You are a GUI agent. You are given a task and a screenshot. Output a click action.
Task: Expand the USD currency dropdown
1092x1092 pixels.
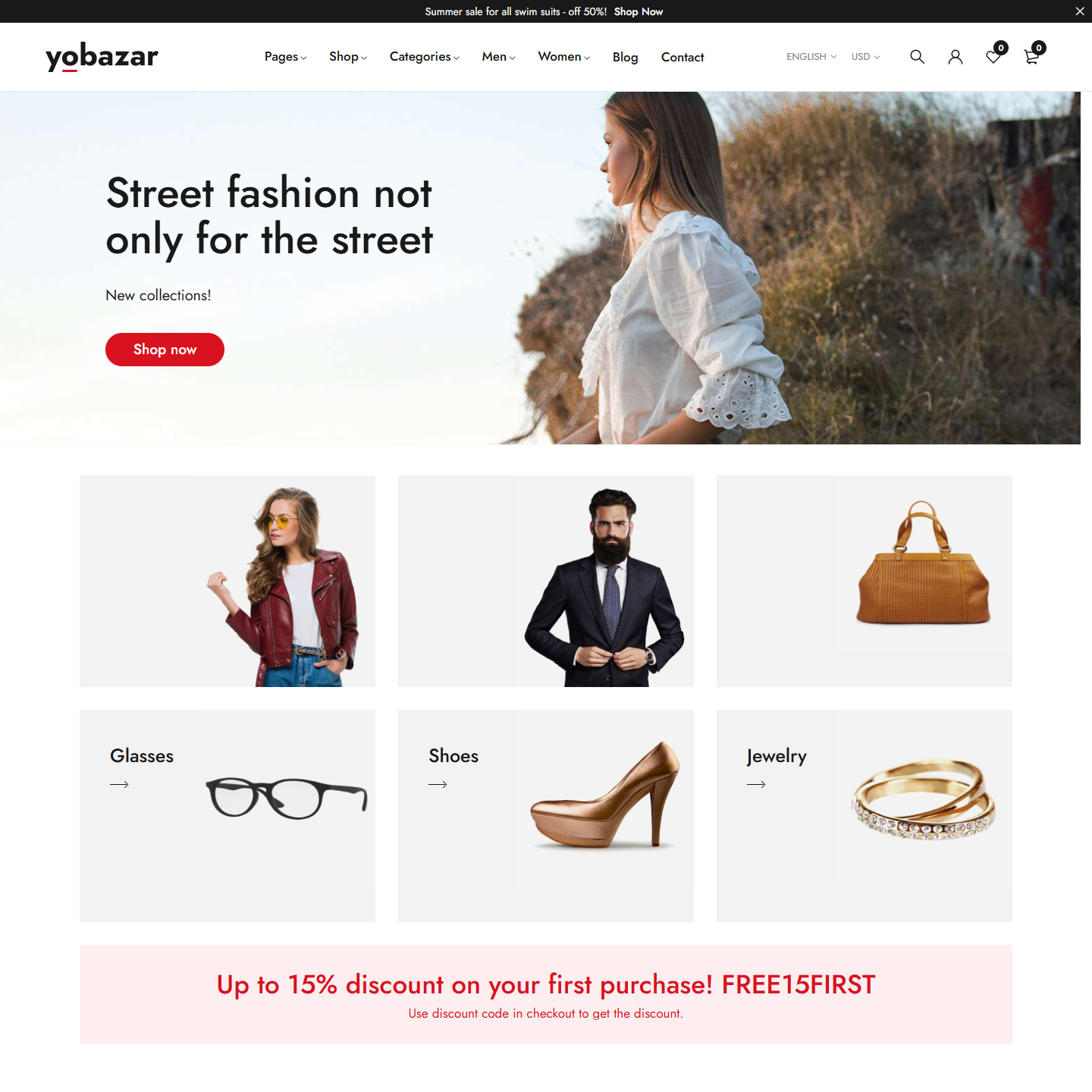(x=865, y=57)
